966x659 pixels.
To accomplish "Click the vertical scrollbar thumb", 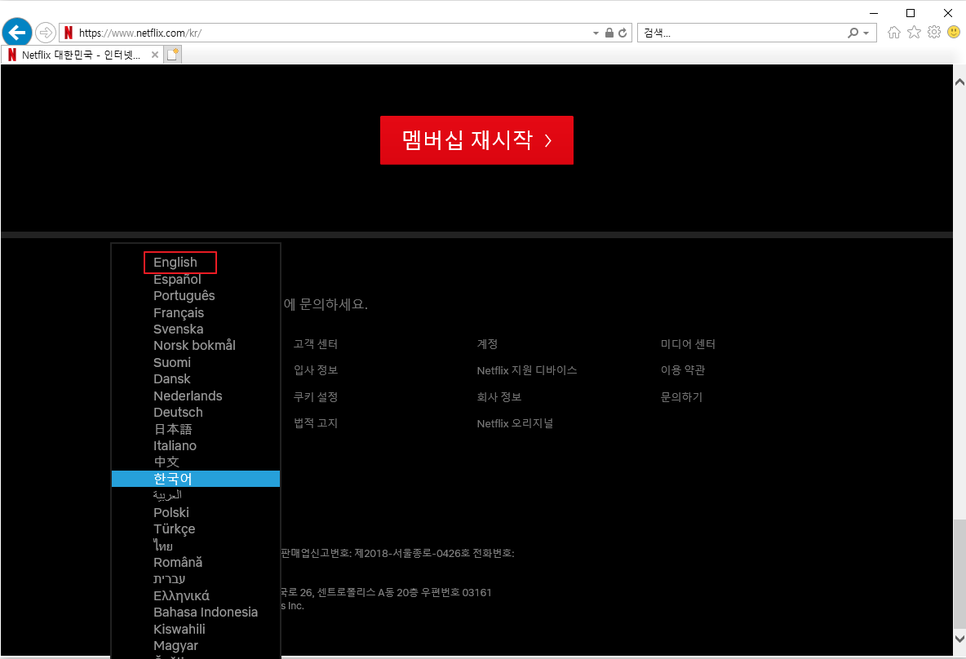I will point(959,574).
